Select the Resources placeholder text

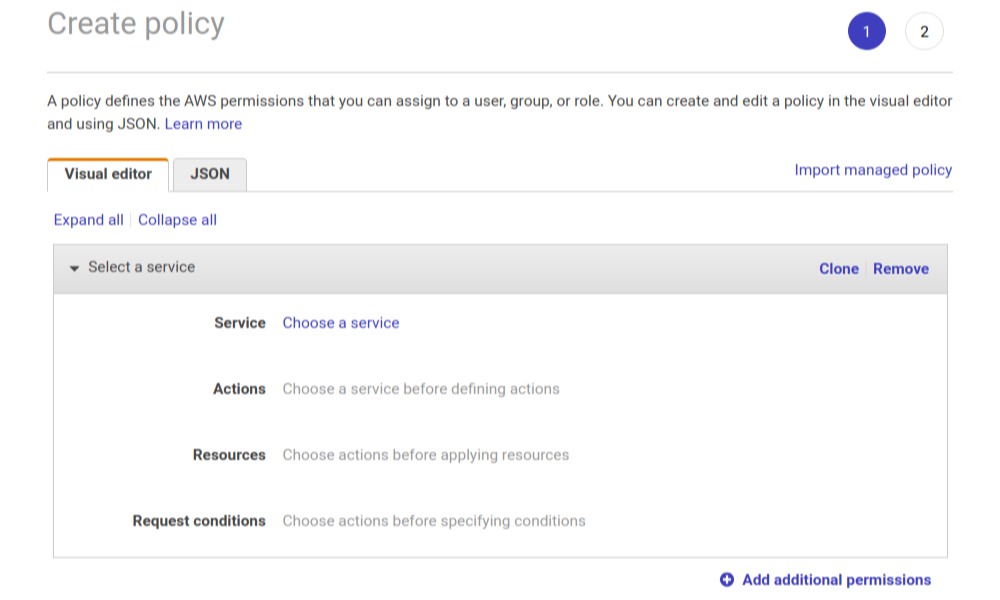(x=425, y=455)
